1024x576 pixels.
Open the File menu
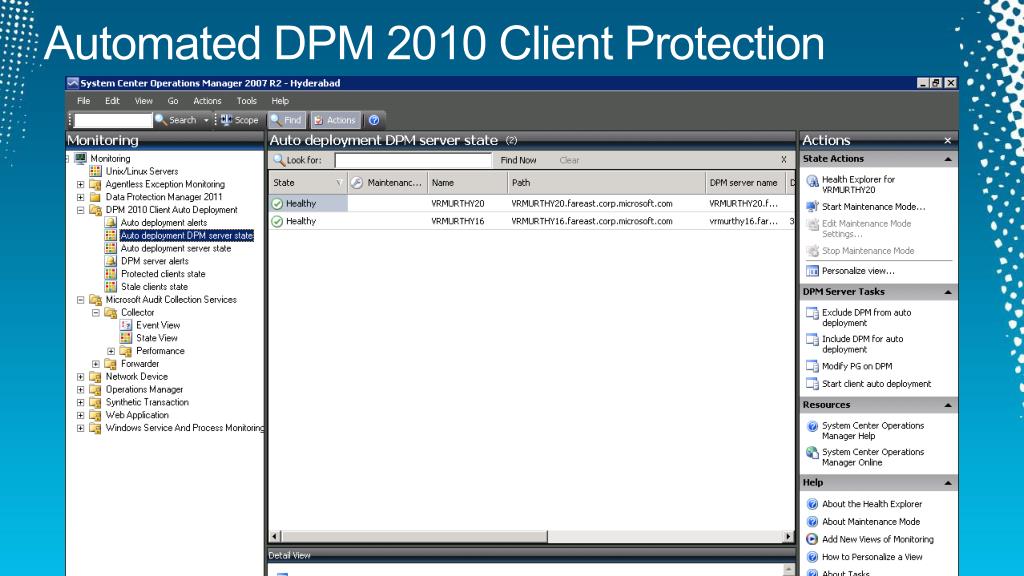pyautogui.click(x=84, y=101)
